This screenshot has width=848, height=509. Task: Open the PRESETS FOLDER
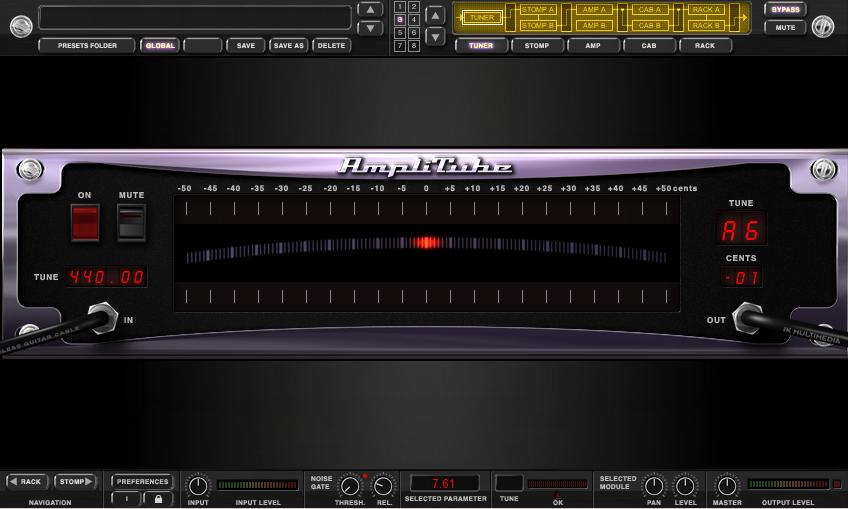click(x=87, y=45)
